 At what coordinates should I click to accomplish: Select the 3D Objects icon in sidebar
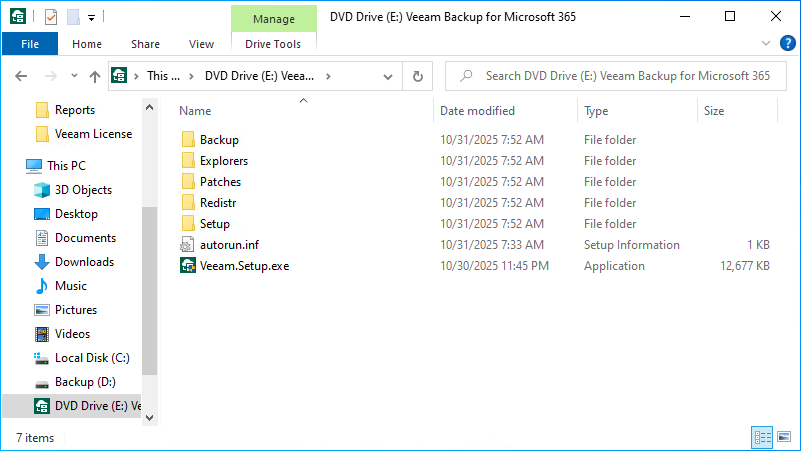(42, 190)
